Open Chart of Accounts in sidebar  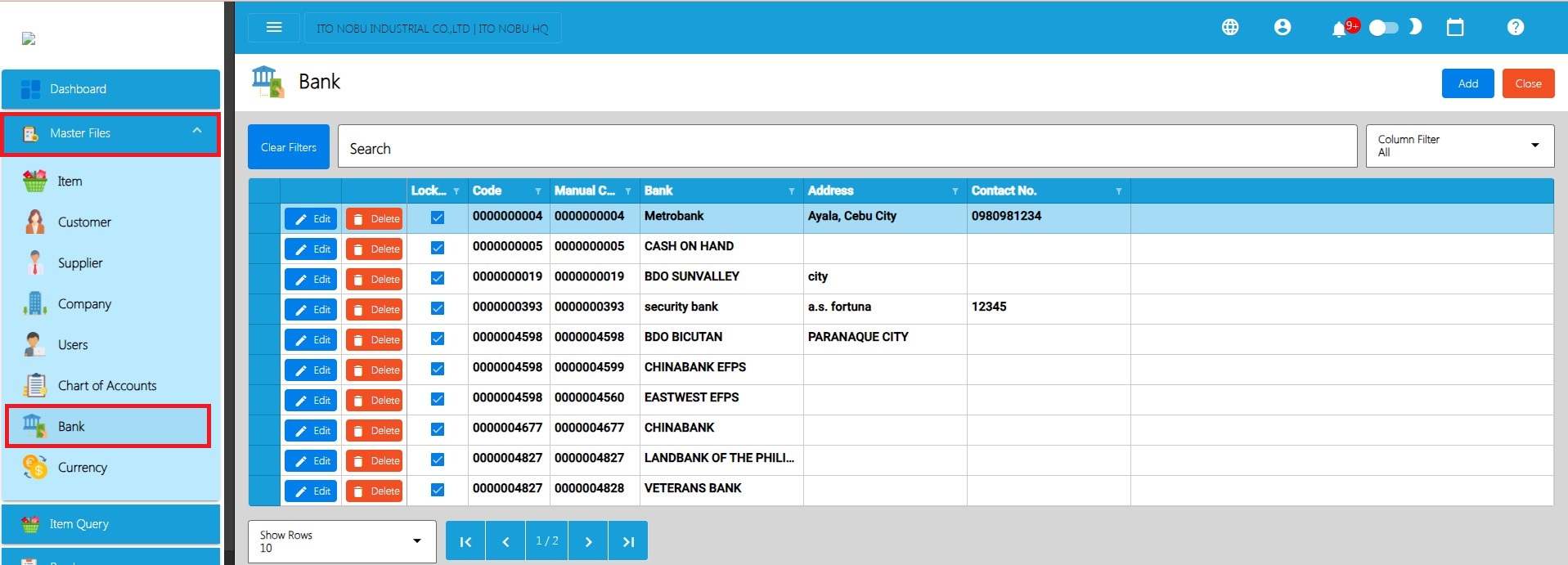point(106,386)
